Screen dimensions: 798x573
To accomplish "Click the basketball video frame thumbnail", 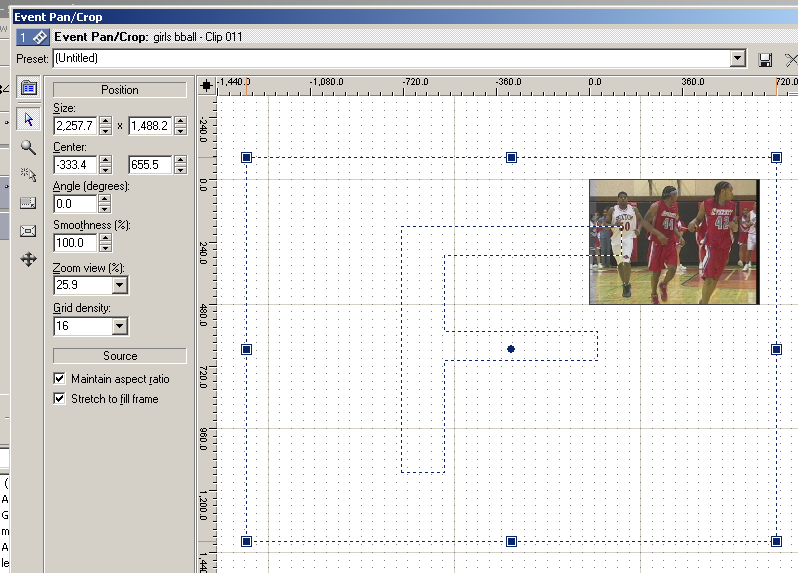I will click(x=673, y=242).
